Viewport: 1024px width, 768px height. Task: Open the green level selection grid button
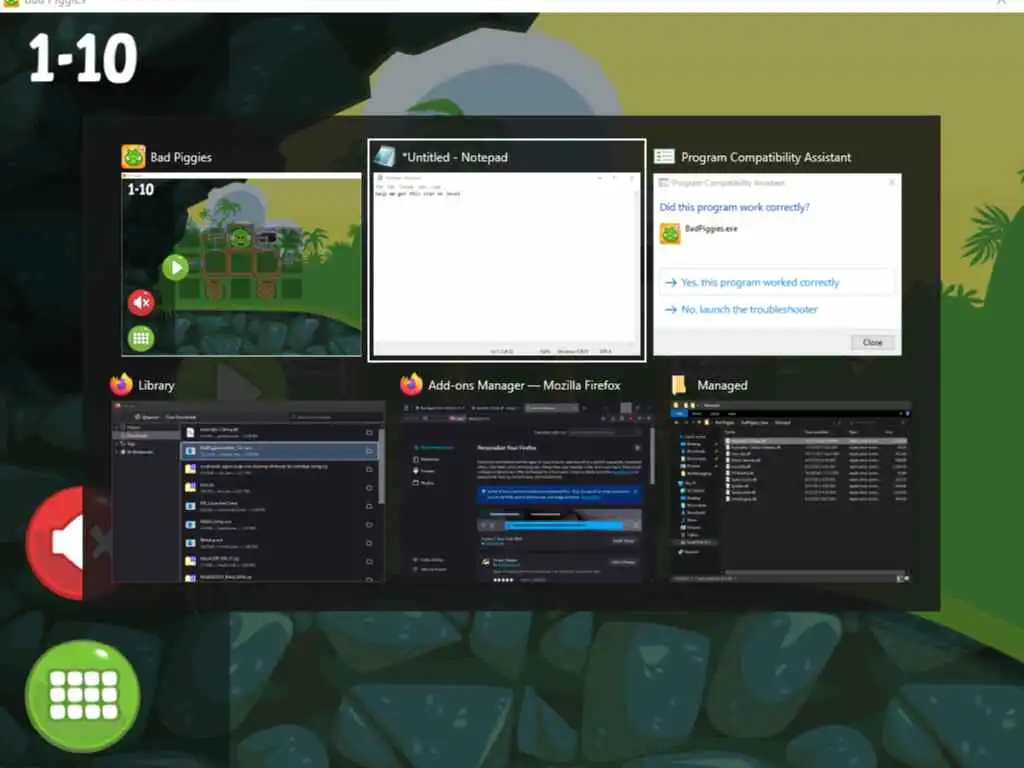(x=83, y=696)
